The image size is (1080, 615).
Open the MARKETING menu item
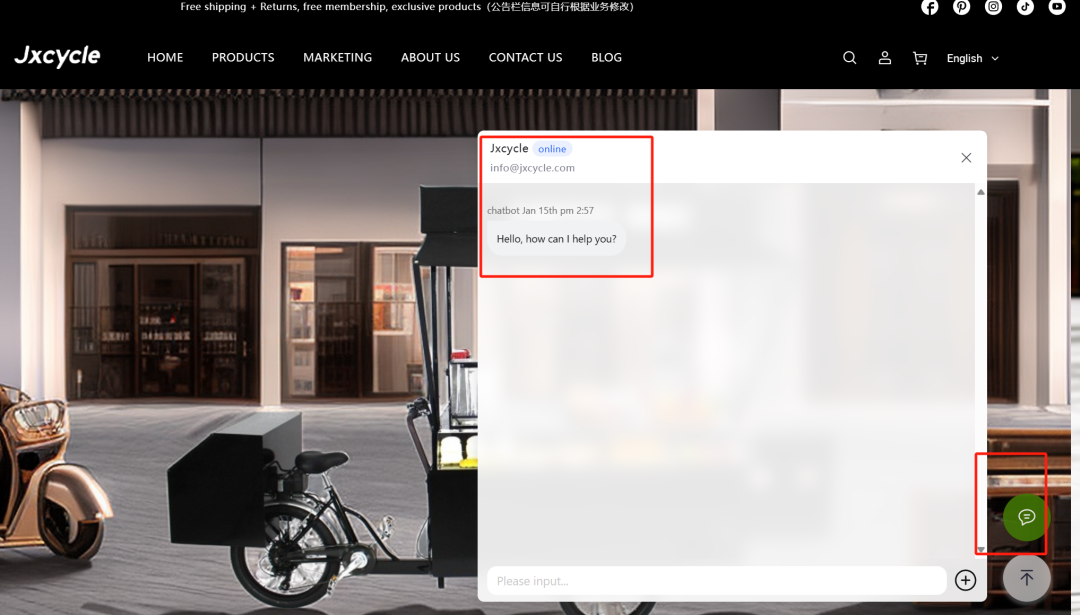click(x=338, y=57)
